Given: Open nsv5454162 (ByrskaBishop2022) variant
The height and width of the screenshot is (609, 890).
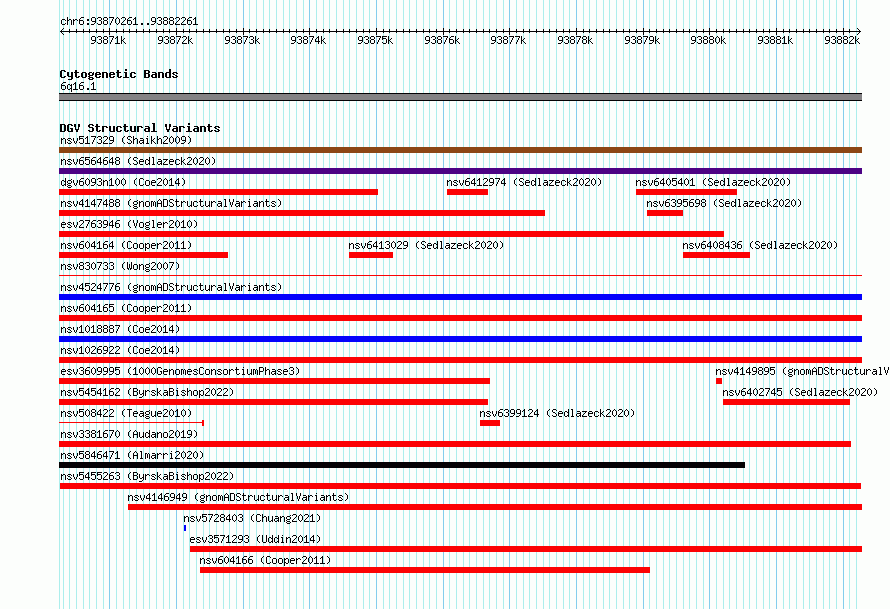Looking at the screenshot, I should pos(147,392).
